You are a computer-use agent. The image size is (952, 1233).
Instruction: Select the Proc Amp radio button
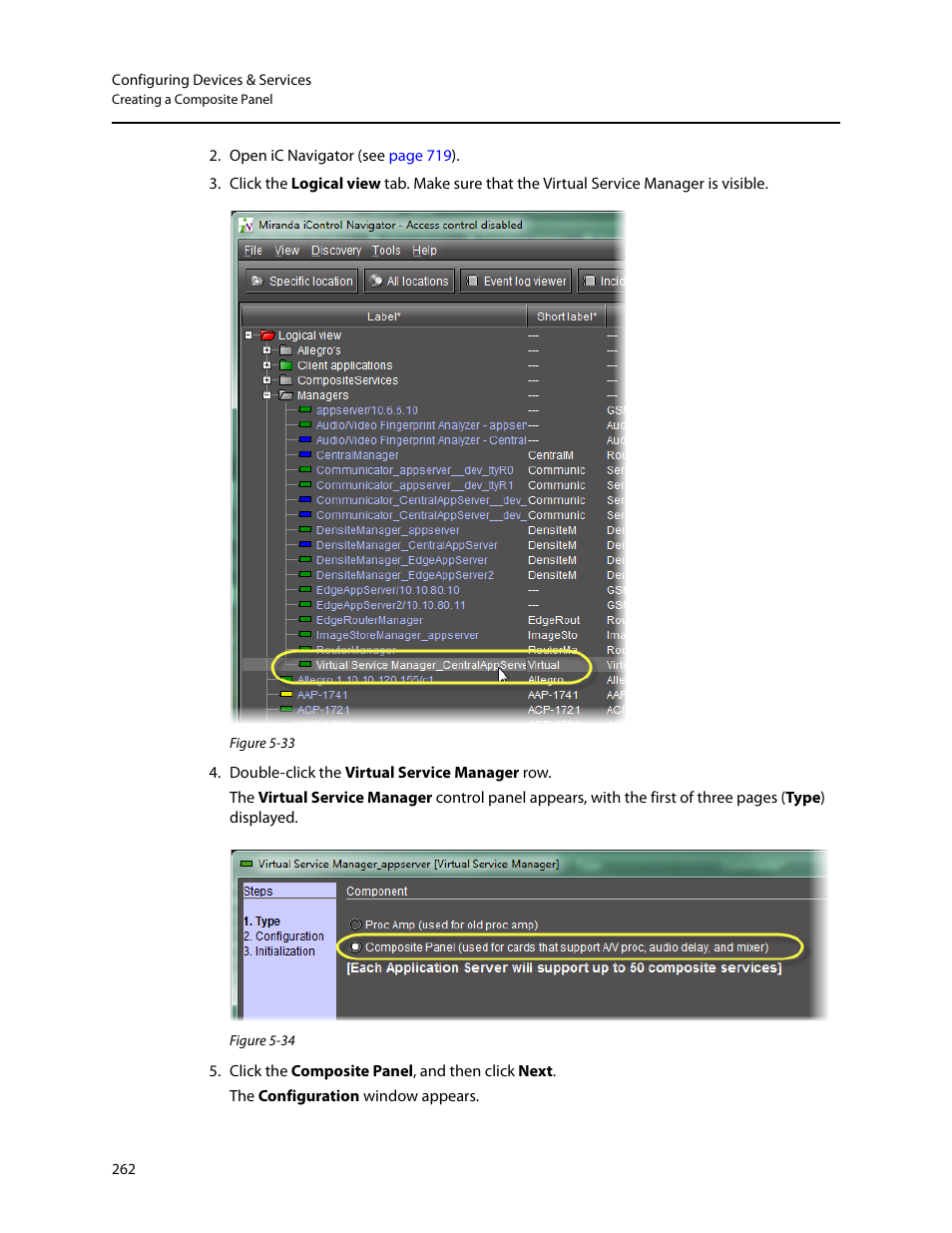click(x=355, y=925)
